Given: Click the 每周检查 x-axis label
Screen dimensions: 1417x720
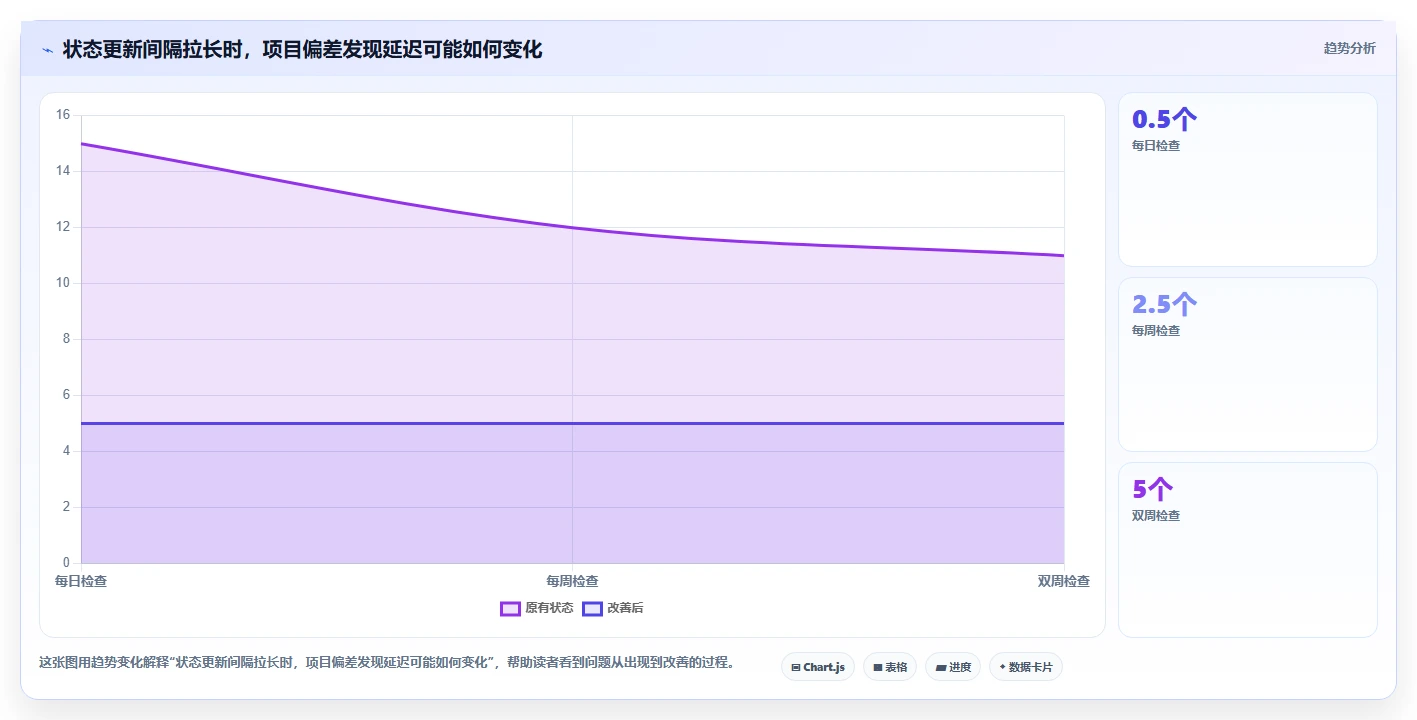Looking at the screenshot, I should tap(572, 581).
